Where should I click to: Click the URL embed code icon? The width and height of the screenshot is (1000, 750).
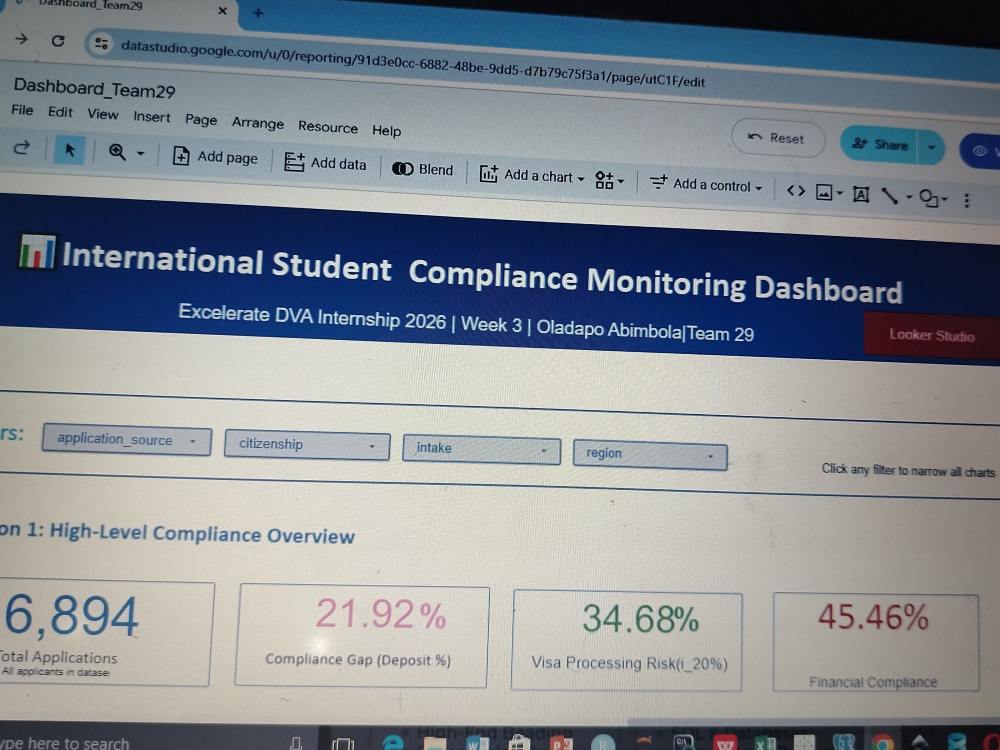796,190
